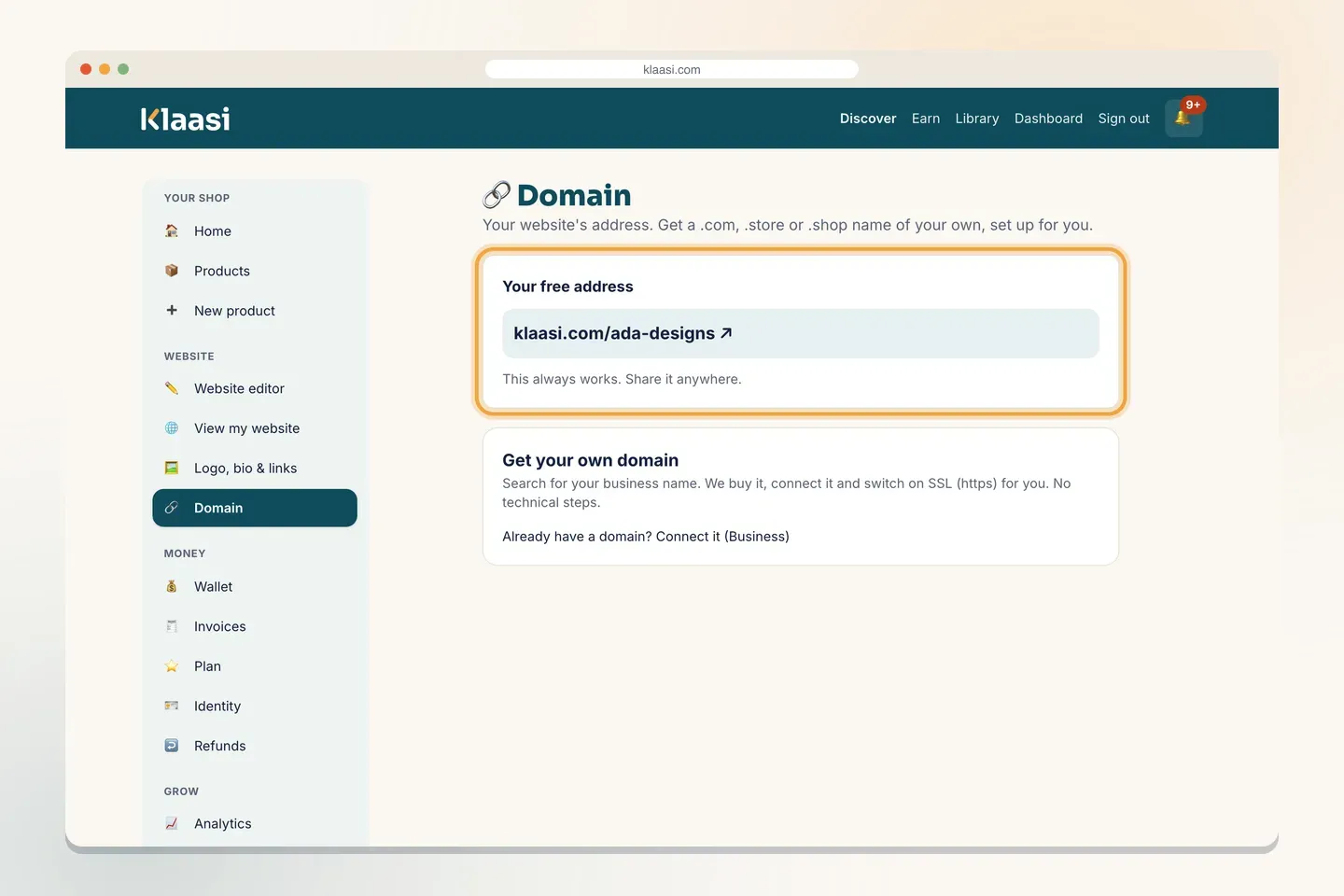Select the Domain sidebar item
The height and width of the screenshot is (896, 1344).
[x=255, y=508]
